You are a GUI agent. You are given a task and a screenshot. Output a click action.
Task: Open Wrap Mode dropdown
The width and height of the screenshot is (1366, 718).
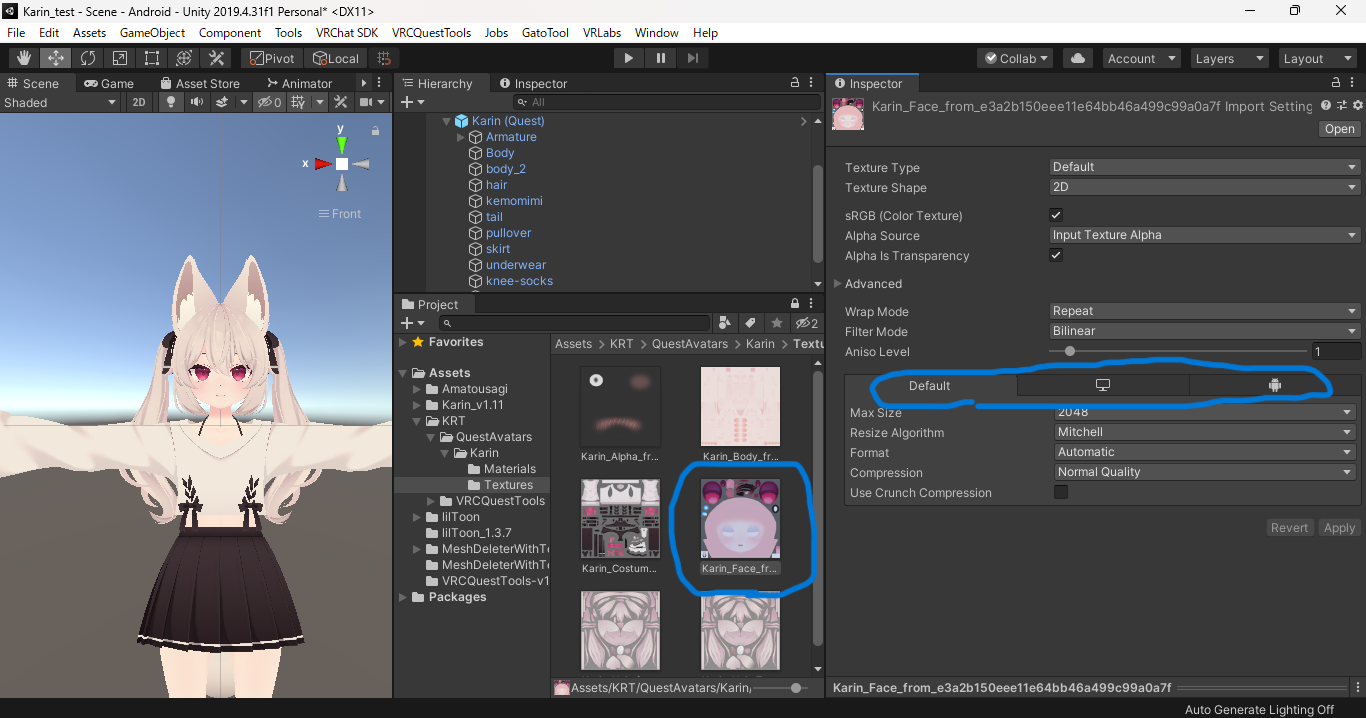click(x=1205, y=311)
